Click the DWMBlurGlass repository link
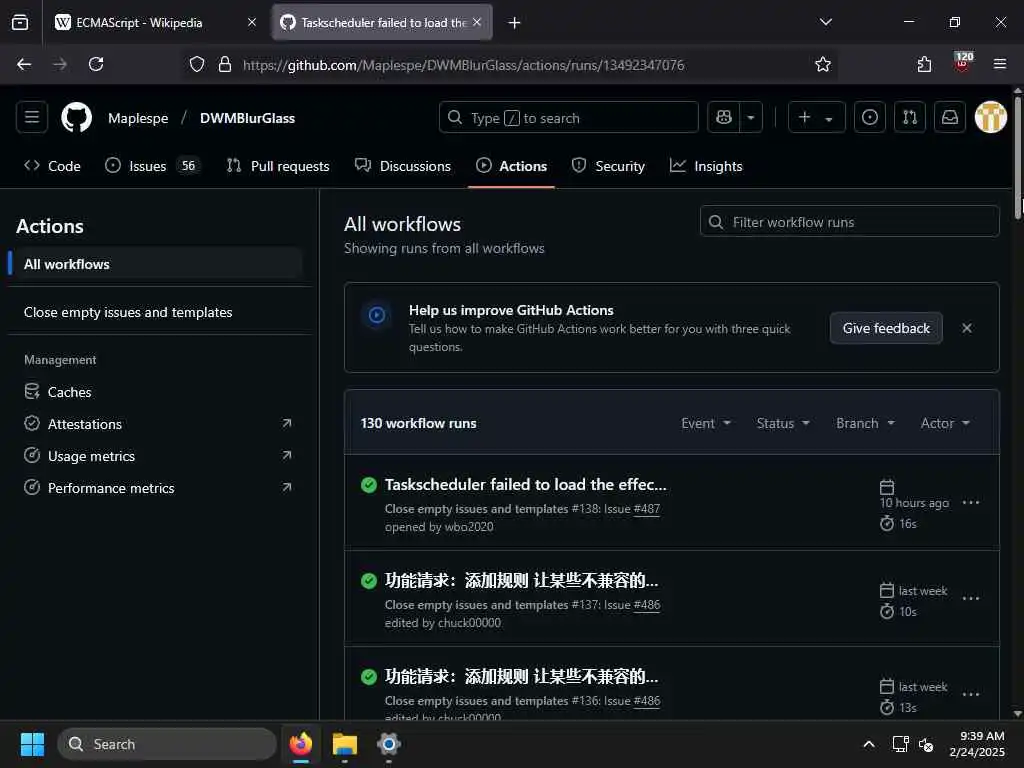 coord(248,118)
